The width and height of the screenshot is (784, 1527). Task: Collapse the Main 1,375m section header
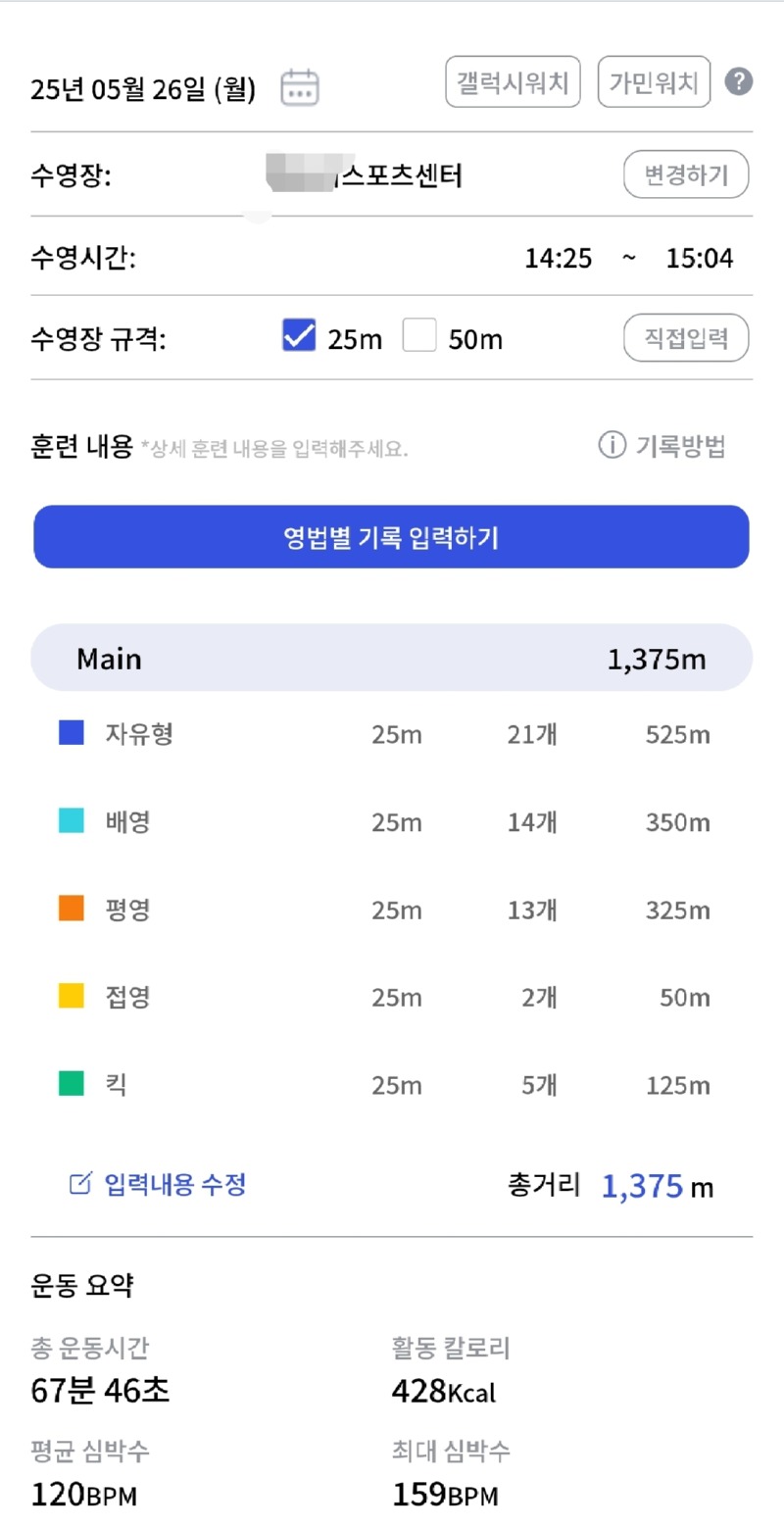pos(392,658)
